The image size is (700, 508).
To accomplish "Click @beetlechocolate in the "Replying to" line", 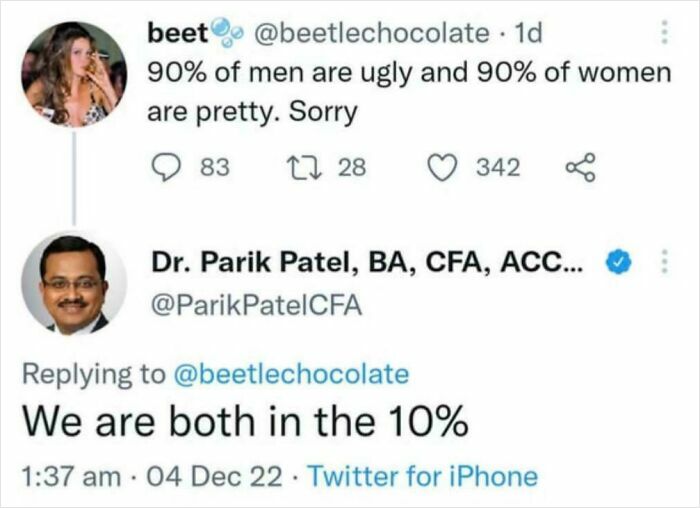I will 291,375.
